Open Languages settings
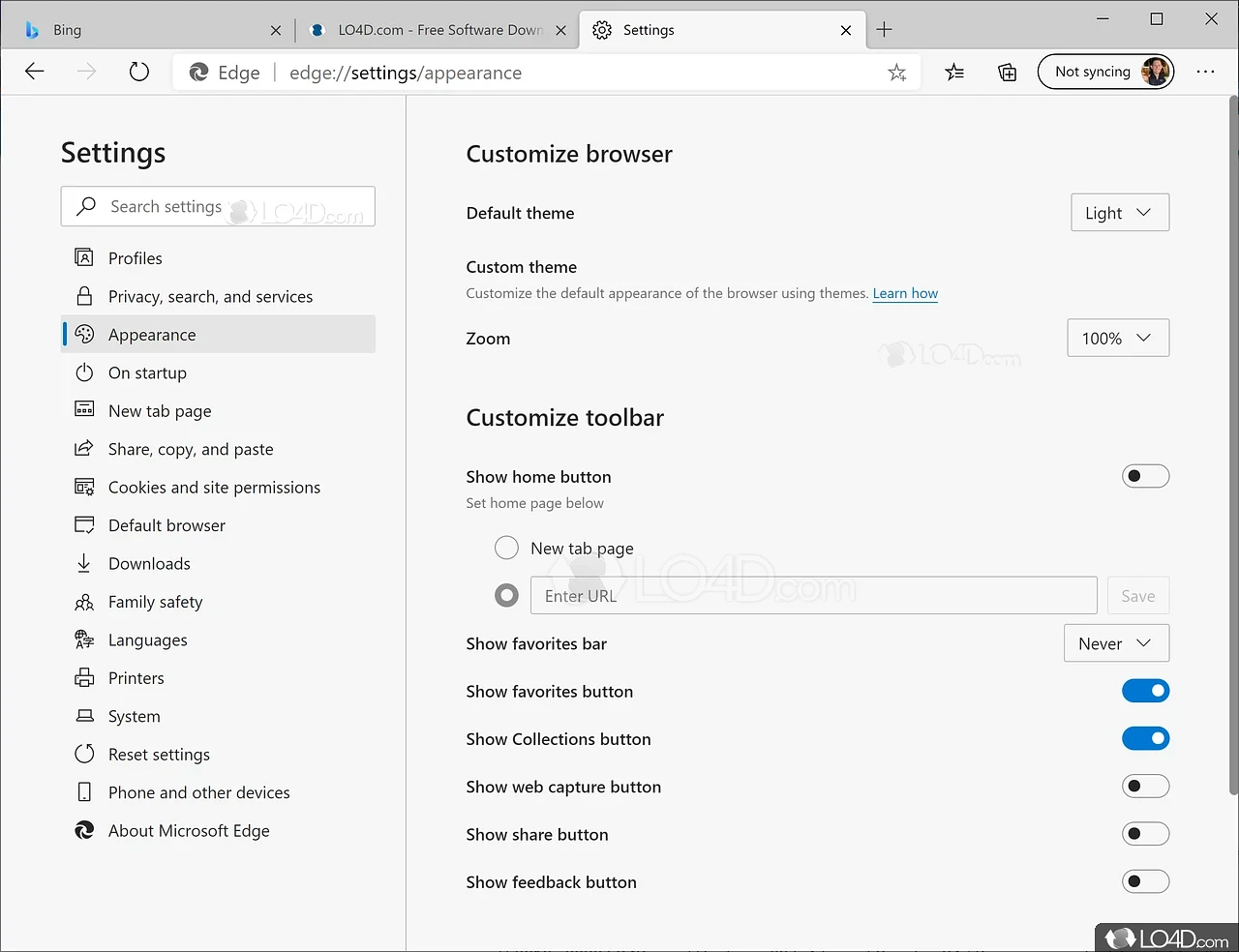The image size is (1239, 952). point(218,640)
